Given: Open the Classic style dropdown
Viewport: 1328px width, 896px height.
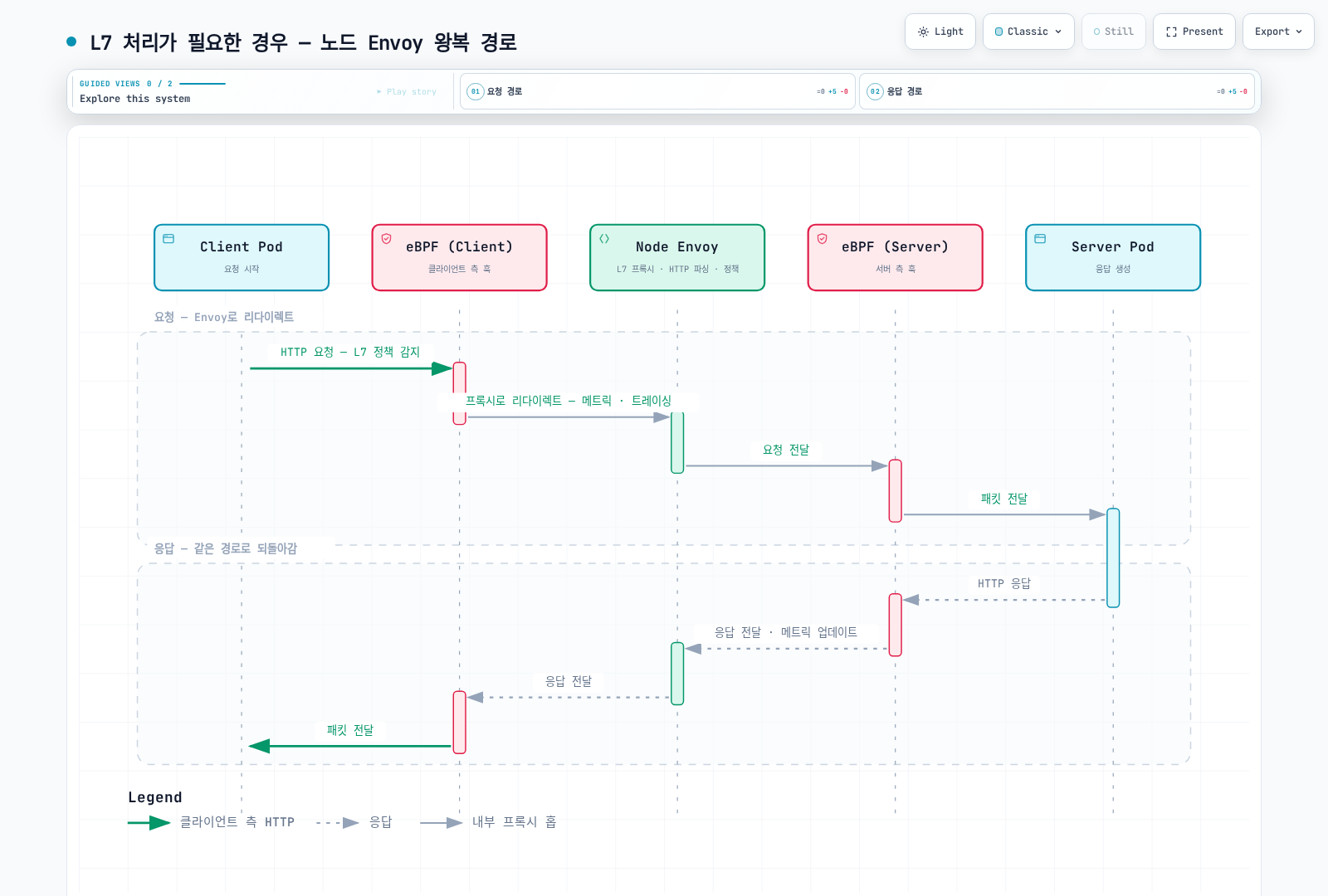Looking at the screenshot, I should (x=1028, y=32).
